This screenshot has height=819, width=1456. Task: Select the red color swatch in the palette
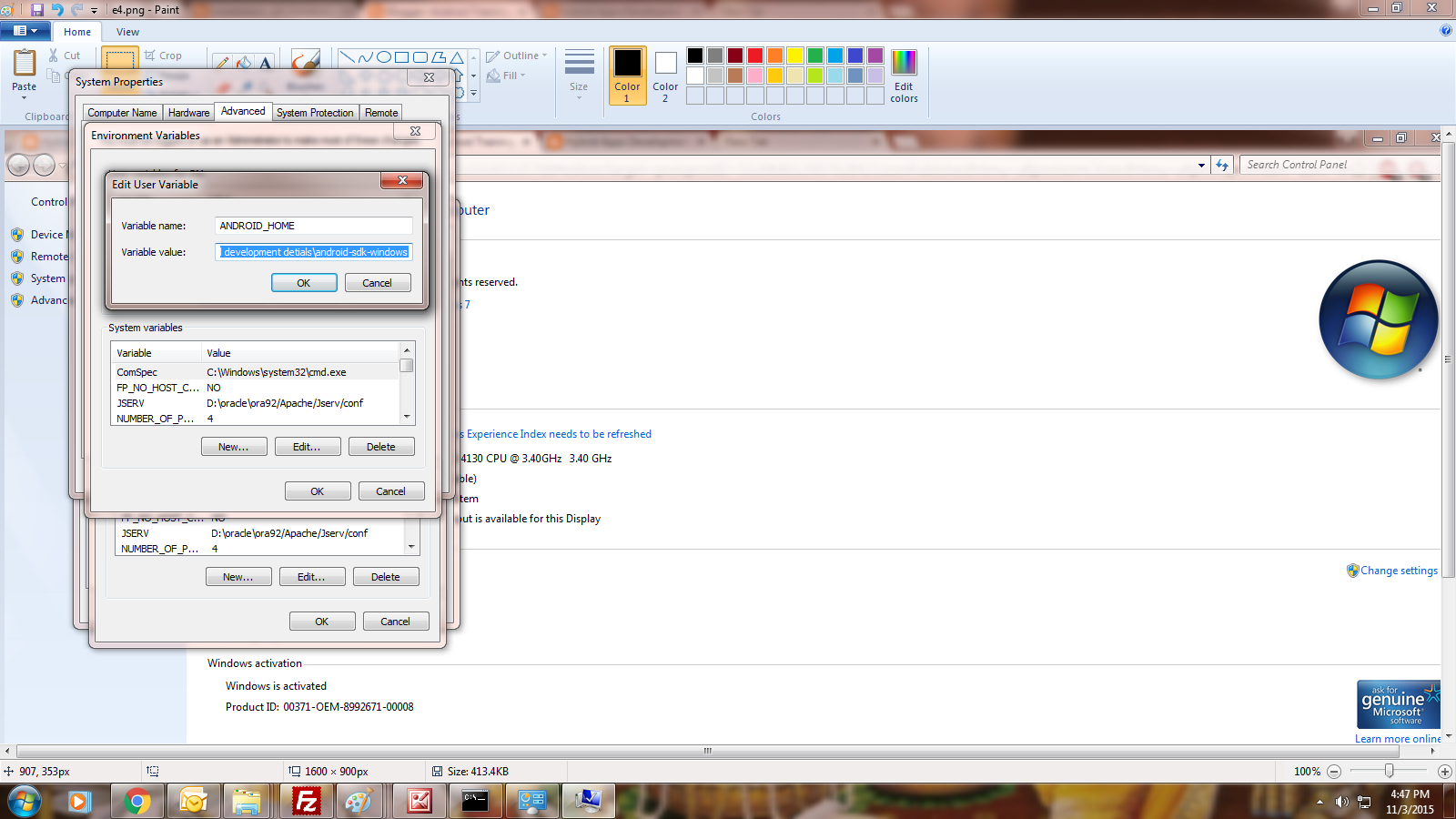(754, 55)
